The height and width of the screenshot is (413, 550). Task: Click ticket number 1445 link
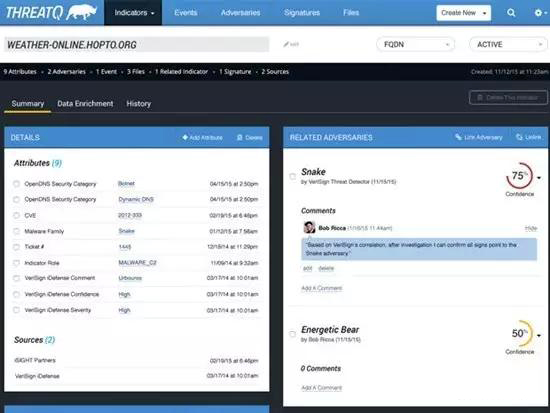(125, 247)
